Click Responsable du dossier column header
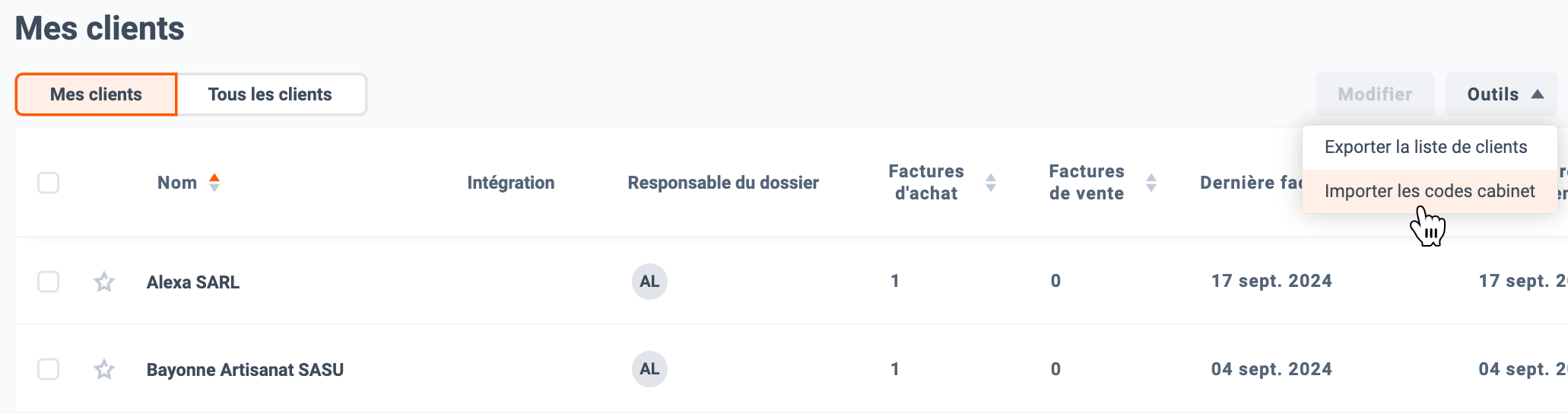 [723, 183]
